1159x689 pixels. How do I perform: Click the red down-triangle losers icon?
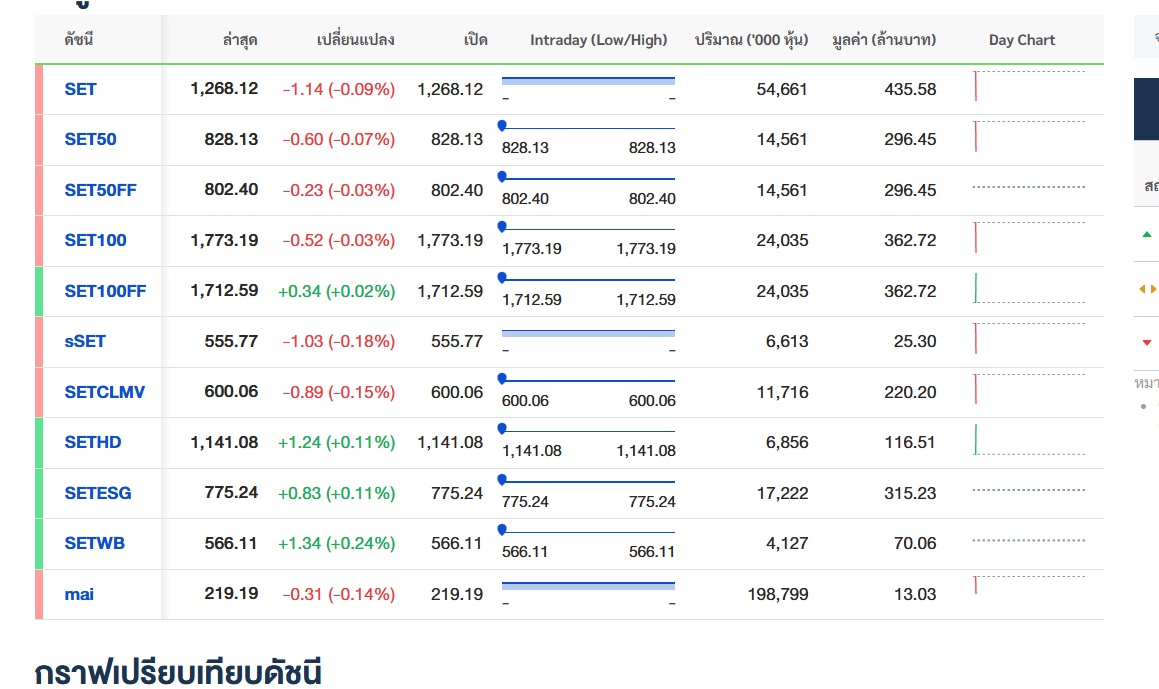(1146, 343)
